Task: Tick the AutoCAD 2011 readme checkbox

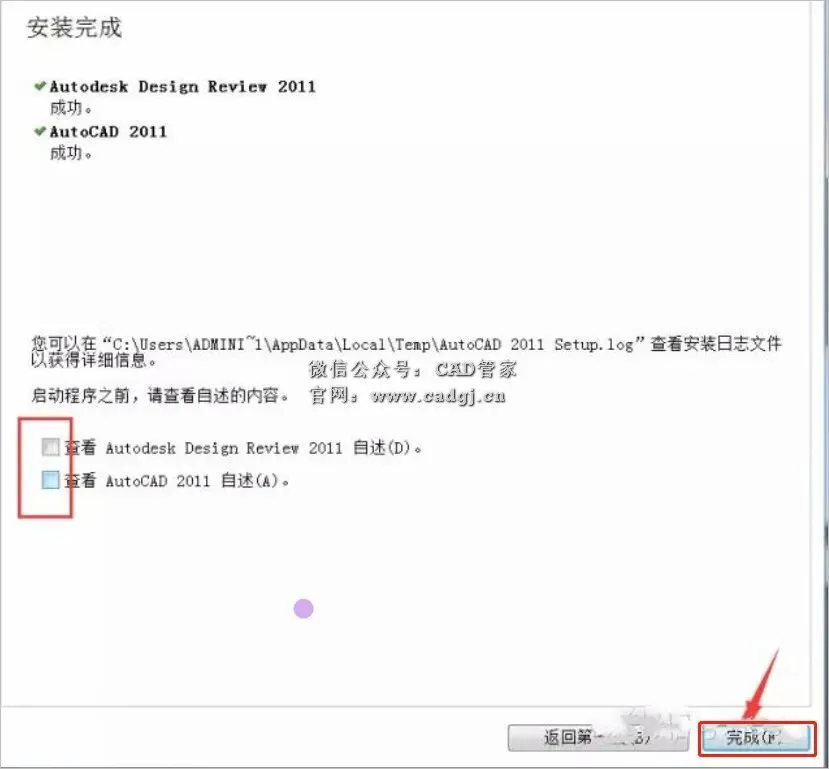Action: (50, 480)
